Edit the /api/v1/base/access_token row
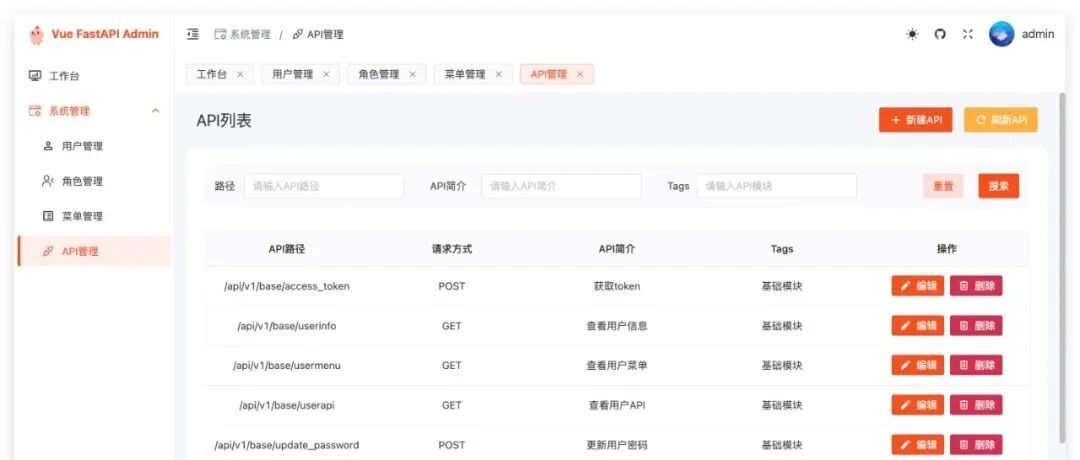Image resolution: width=1080 pixels, height=460 pixels. (x=917, y=286)
